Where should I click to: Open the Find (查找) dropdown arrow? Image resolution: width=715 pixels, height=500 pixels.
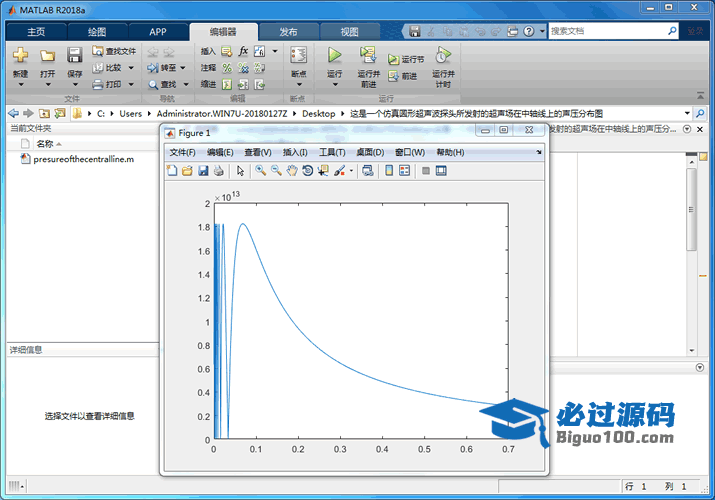tap(186, 84)
